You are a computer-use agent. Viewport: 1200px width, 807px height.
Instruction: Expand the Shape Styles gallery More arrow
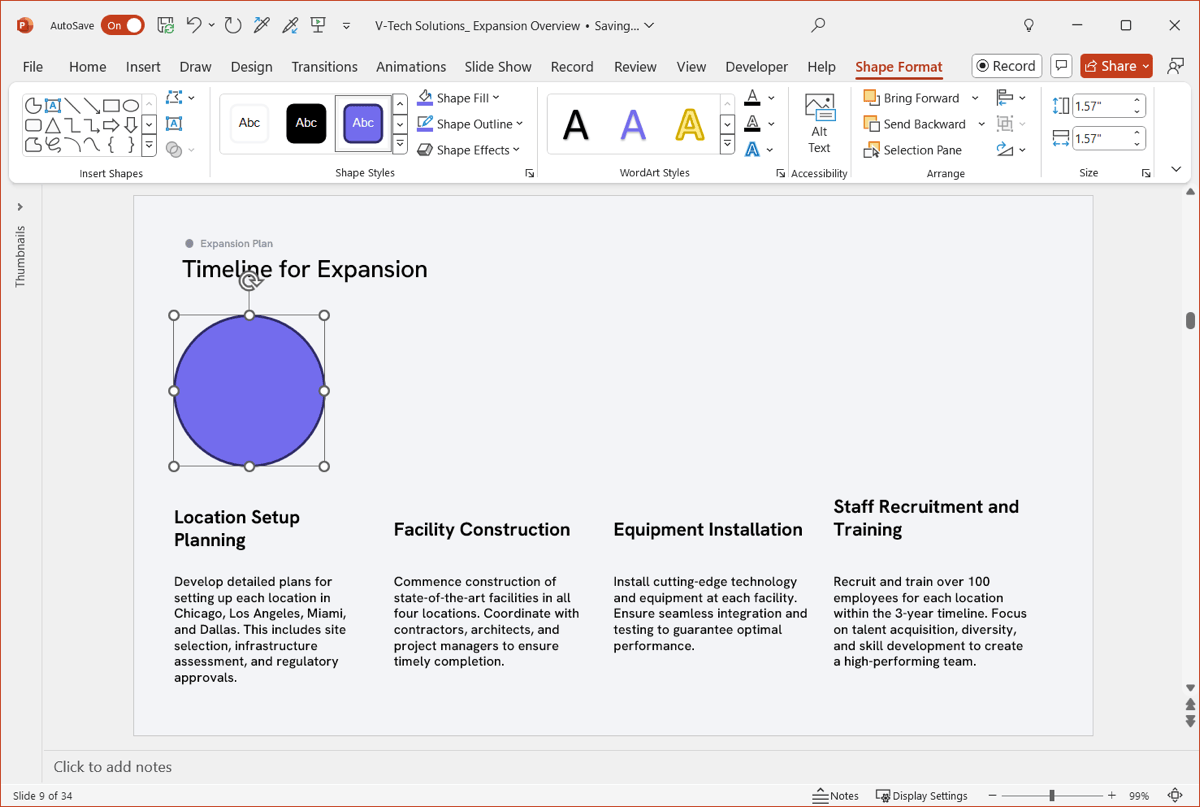pyautogui.click(x=400, y=146)
